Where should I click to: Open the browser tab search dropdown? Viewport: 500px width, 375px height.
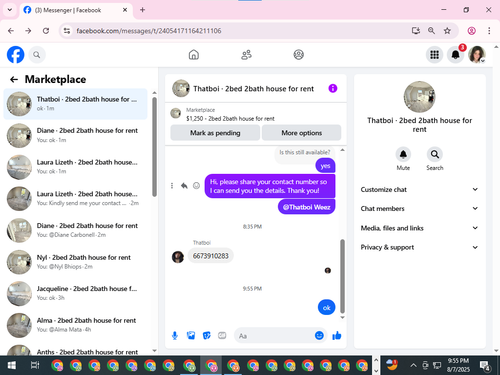click(10, 10)
